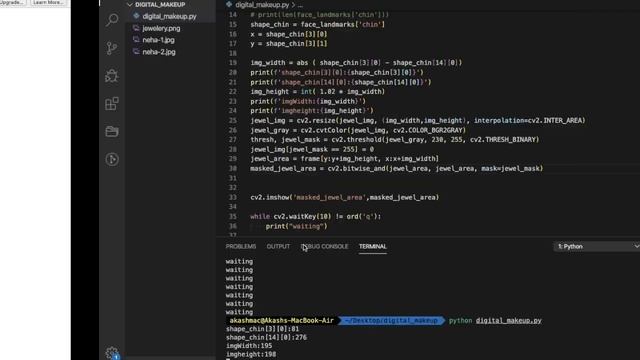Open the Extensions view
The width and height of the screenshot is (640, 360).
coord(112,104)
